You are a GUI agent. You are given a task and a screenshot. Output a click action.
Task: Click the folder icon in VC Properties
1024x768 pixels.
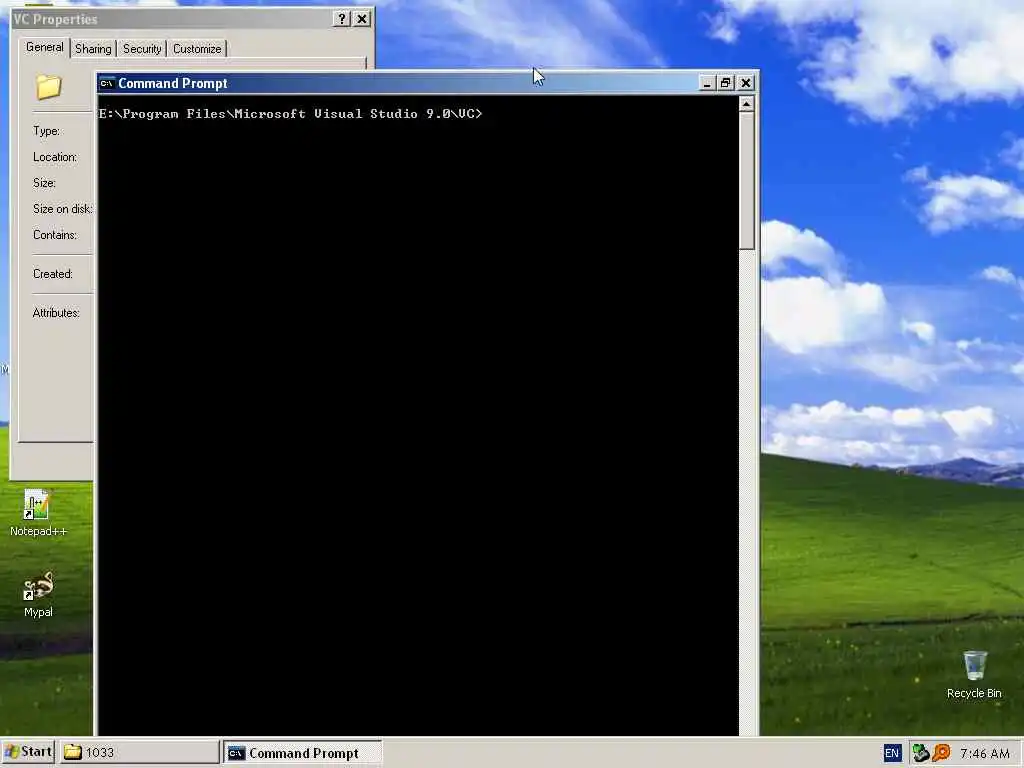pos(48,87)
